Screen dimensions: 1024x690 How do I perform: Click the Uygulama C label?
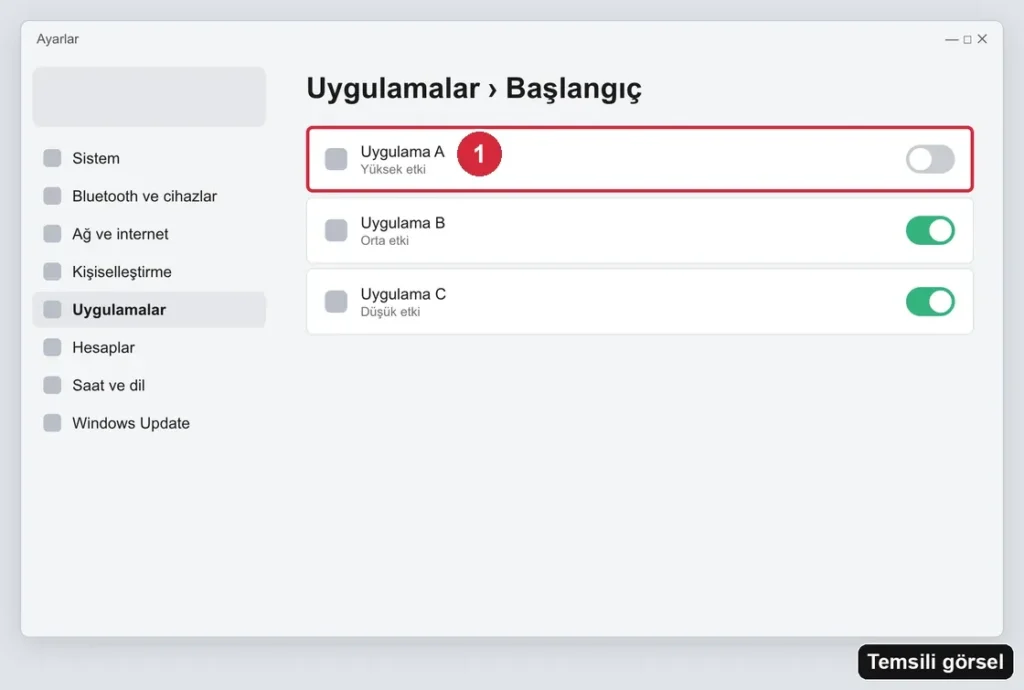pos(403,294)
